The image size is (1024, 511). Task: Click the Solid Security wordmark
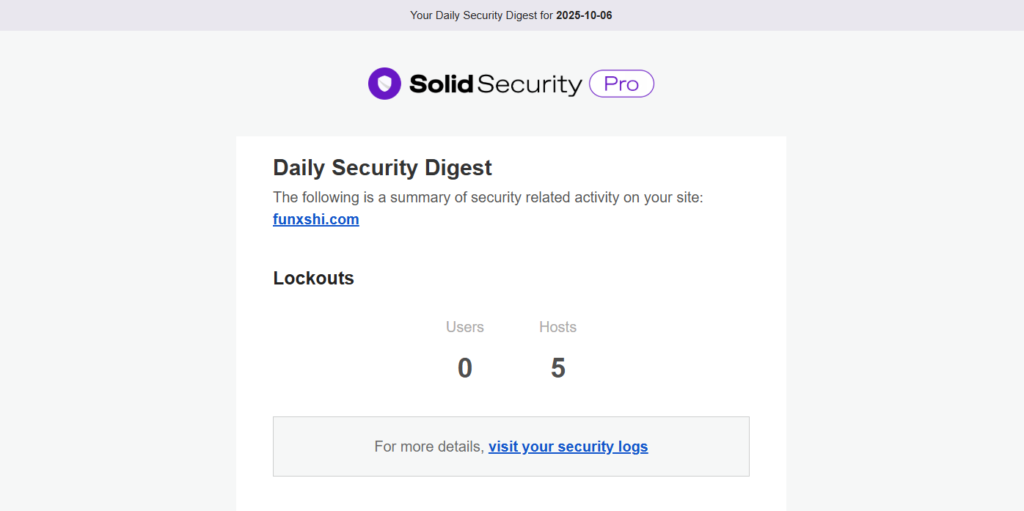pos(495,84)
